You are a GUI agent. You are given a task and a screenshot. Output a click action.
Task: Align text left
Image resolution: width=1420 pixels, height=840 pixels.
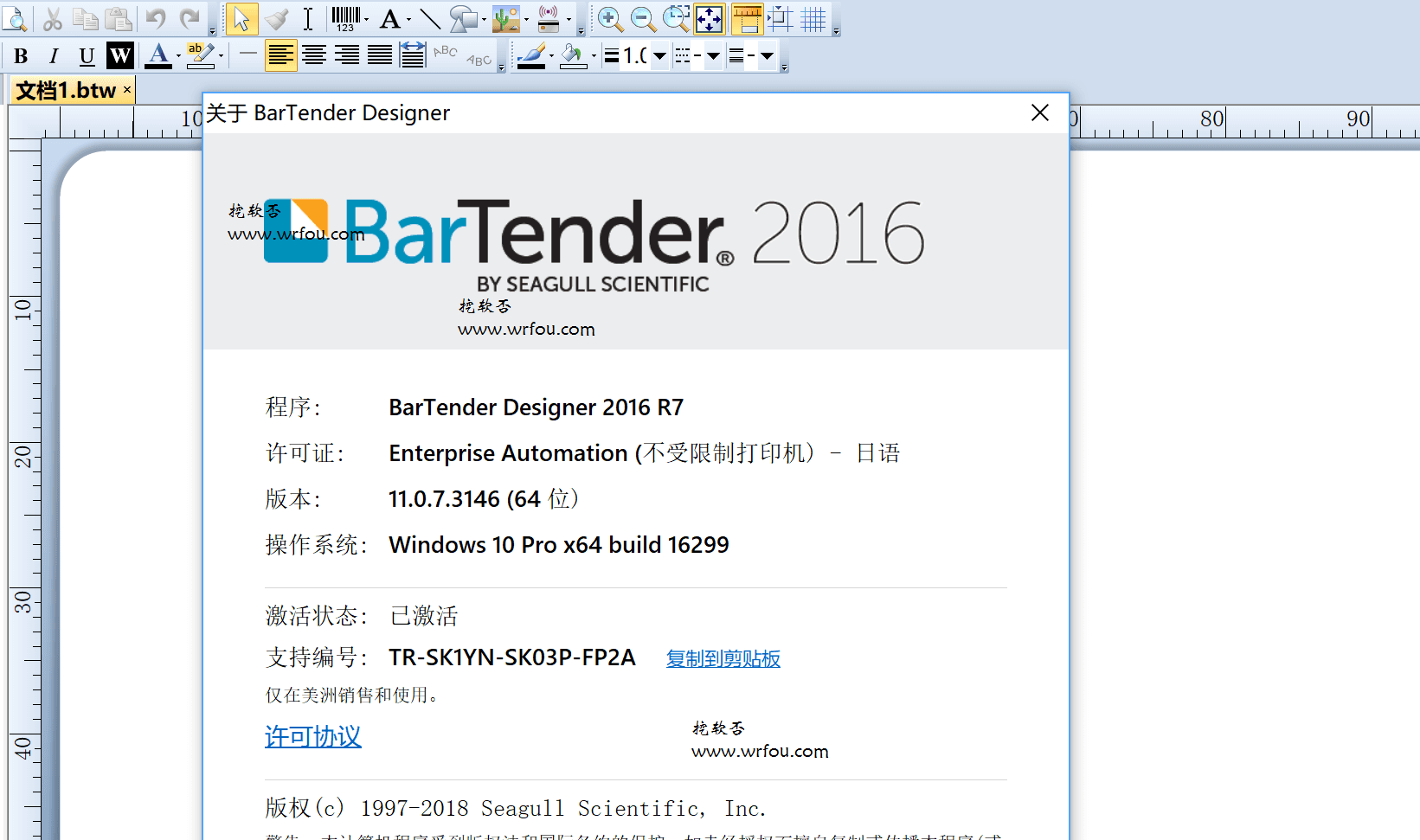(280, 55)
